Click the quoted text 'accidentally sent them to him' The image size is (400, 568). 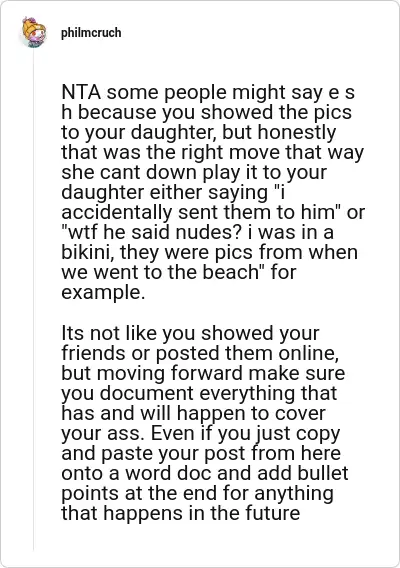[198, 213]
